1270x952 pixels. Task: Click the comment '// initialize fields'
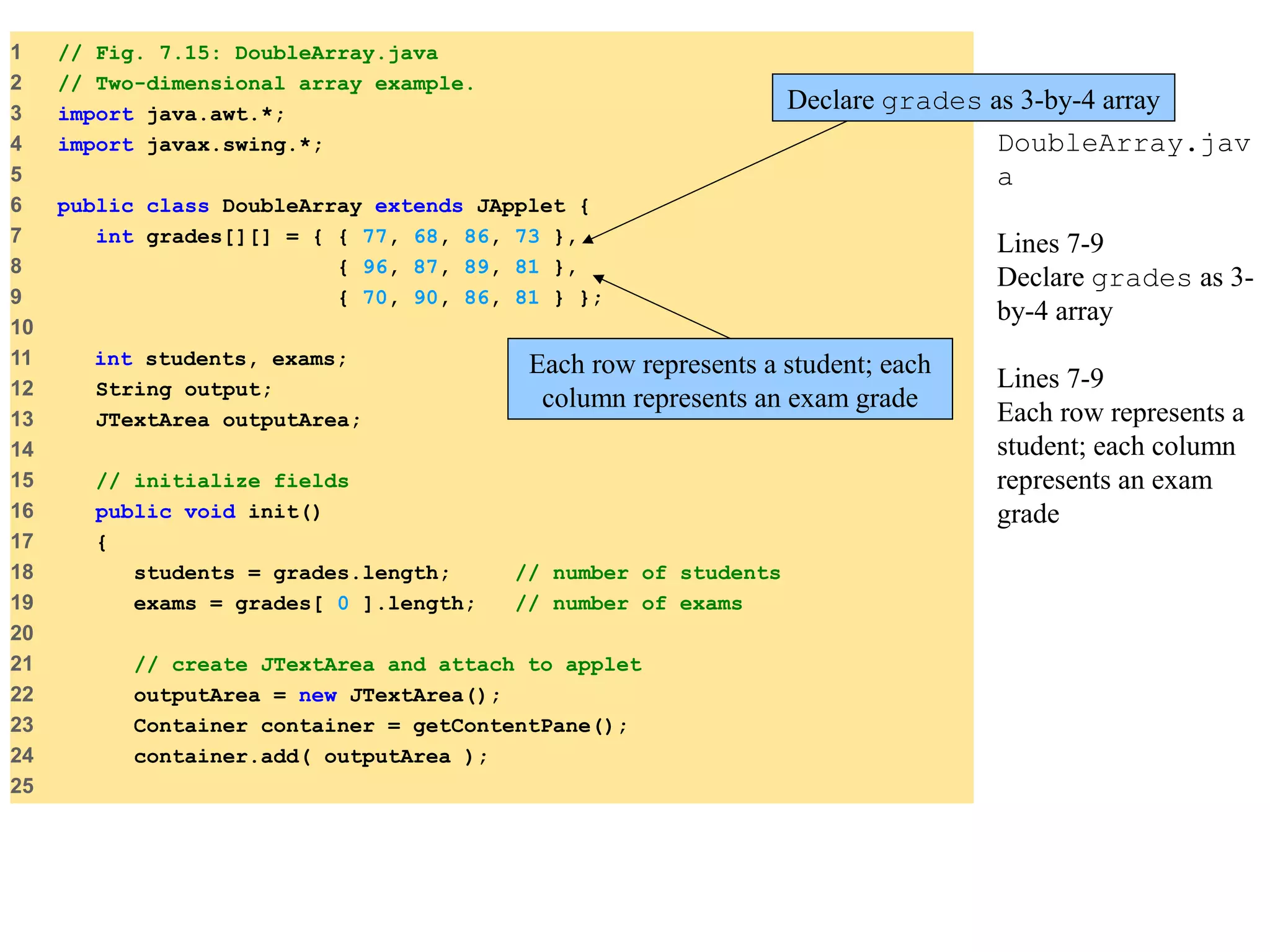[x=222, y=481]
